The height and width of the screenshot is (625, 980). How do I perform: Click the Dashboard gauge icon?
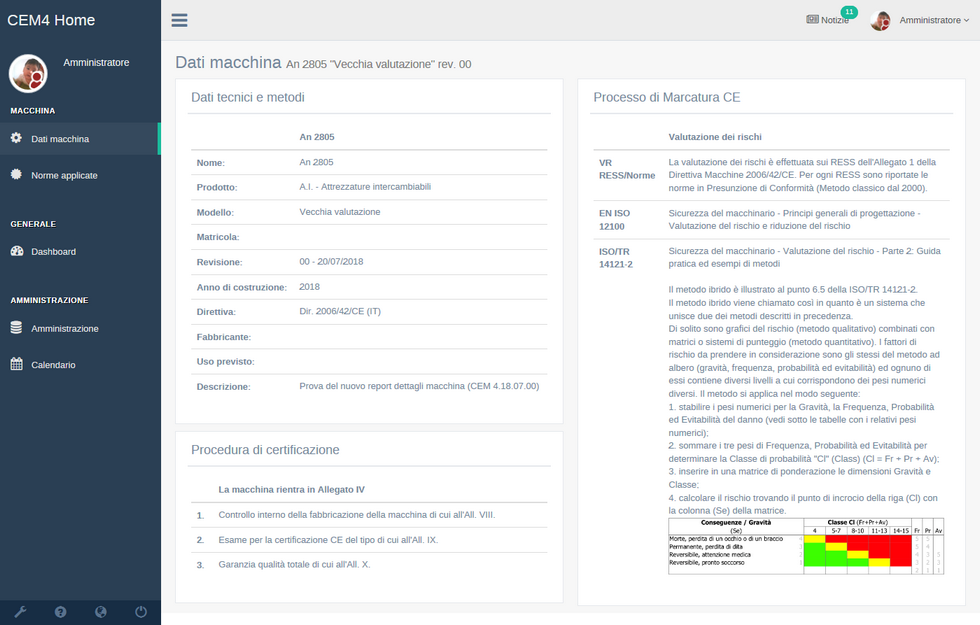(x=16, y=251)
